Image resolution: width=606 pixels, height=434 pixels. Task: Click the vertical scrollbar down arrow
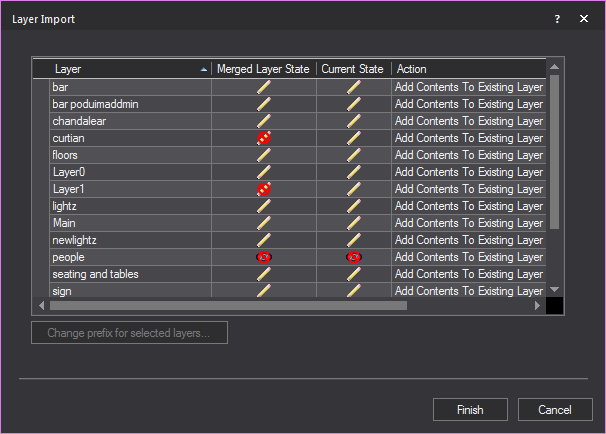click(554, 289)
